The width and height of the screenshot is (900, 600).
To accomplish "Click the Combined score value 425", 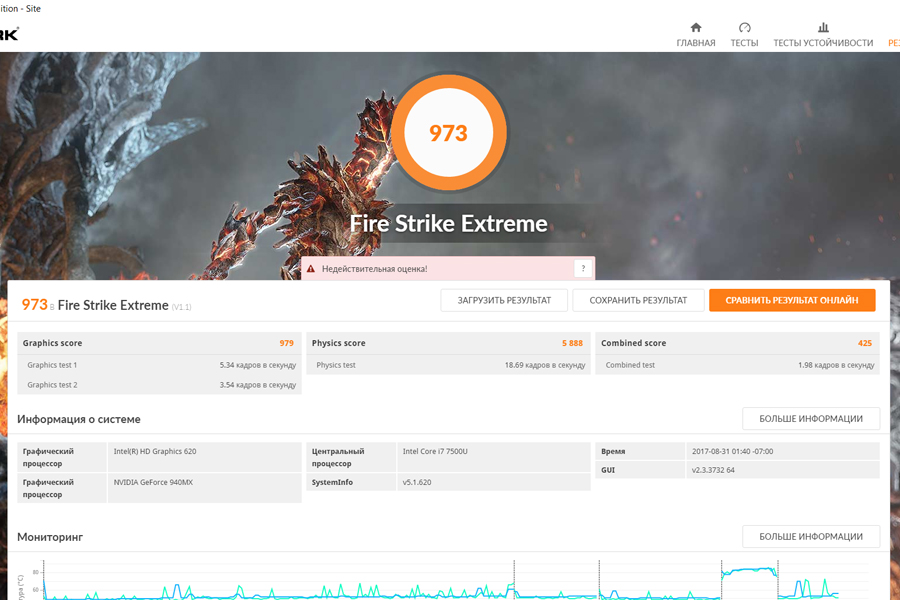I will coord(864,343).
